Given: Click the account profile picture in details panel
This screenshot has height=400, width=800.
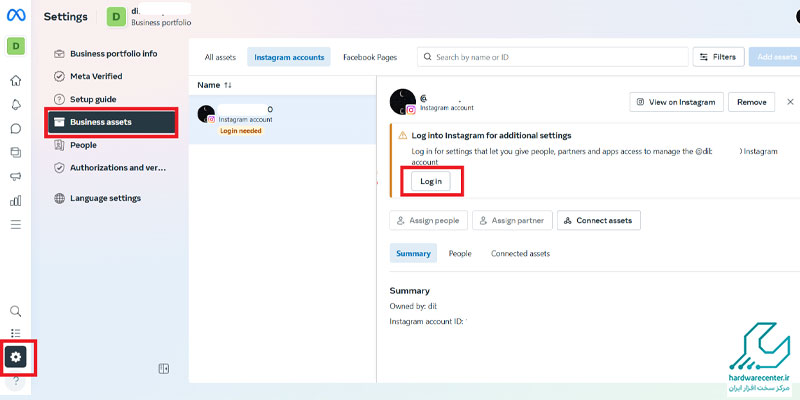Looking at the screenshot, I should click(x=403, y=102).
